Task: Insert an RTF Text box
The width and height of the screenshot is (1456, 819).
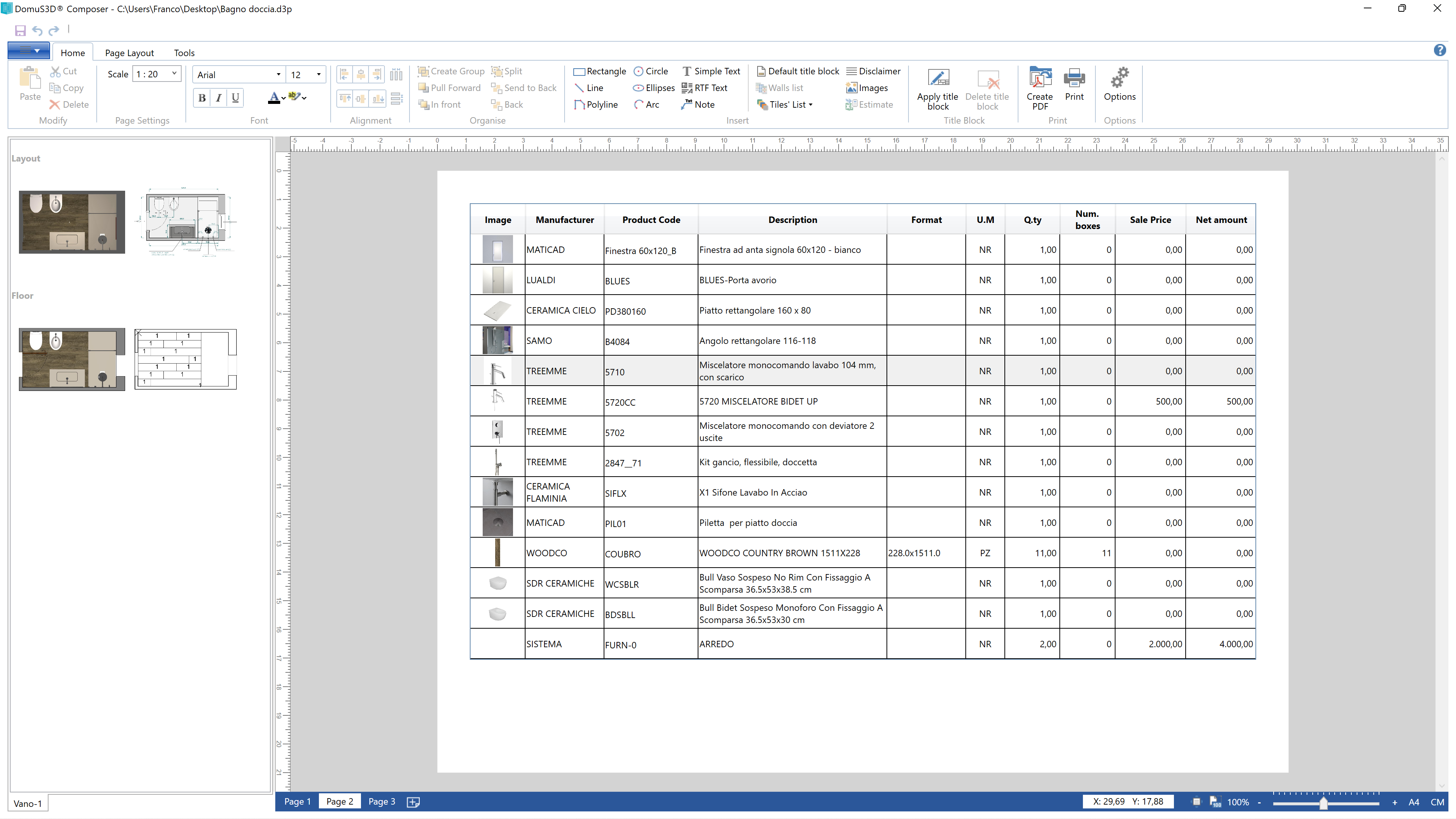Action: coord(704,88)
